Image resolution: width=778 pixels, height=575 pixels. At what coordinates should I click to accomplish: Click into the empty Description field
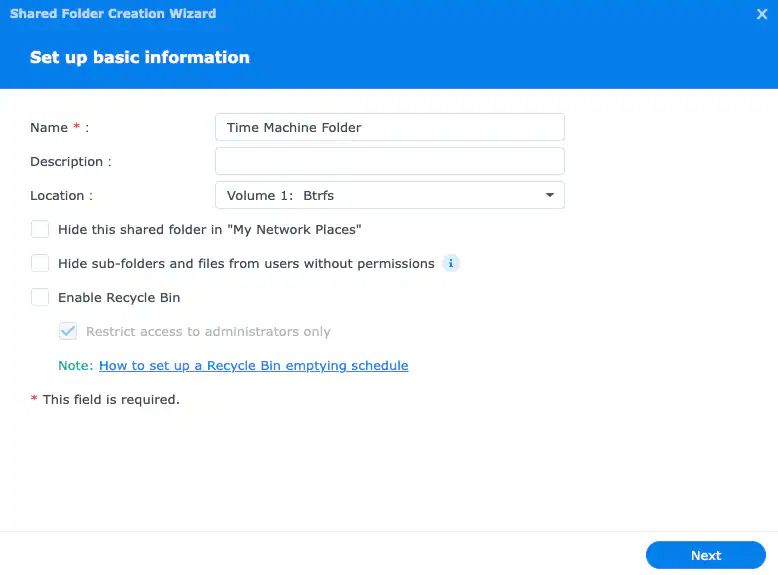(x=389, y=161)
